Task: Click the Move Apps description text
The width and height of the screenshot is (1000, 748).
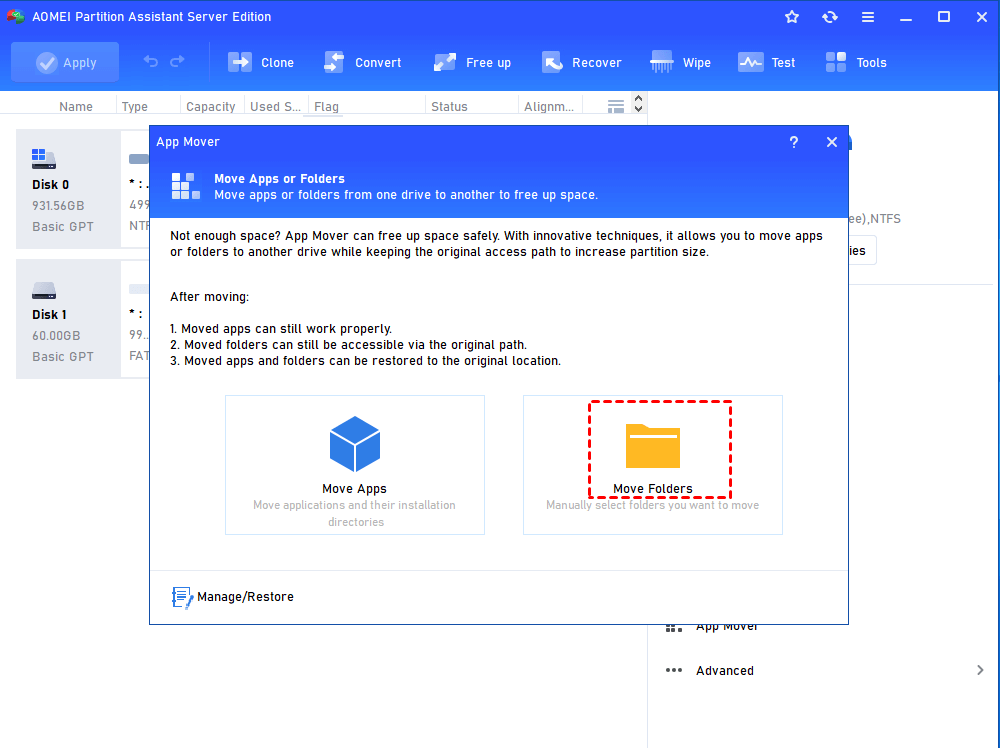Action: pos(355,513)
